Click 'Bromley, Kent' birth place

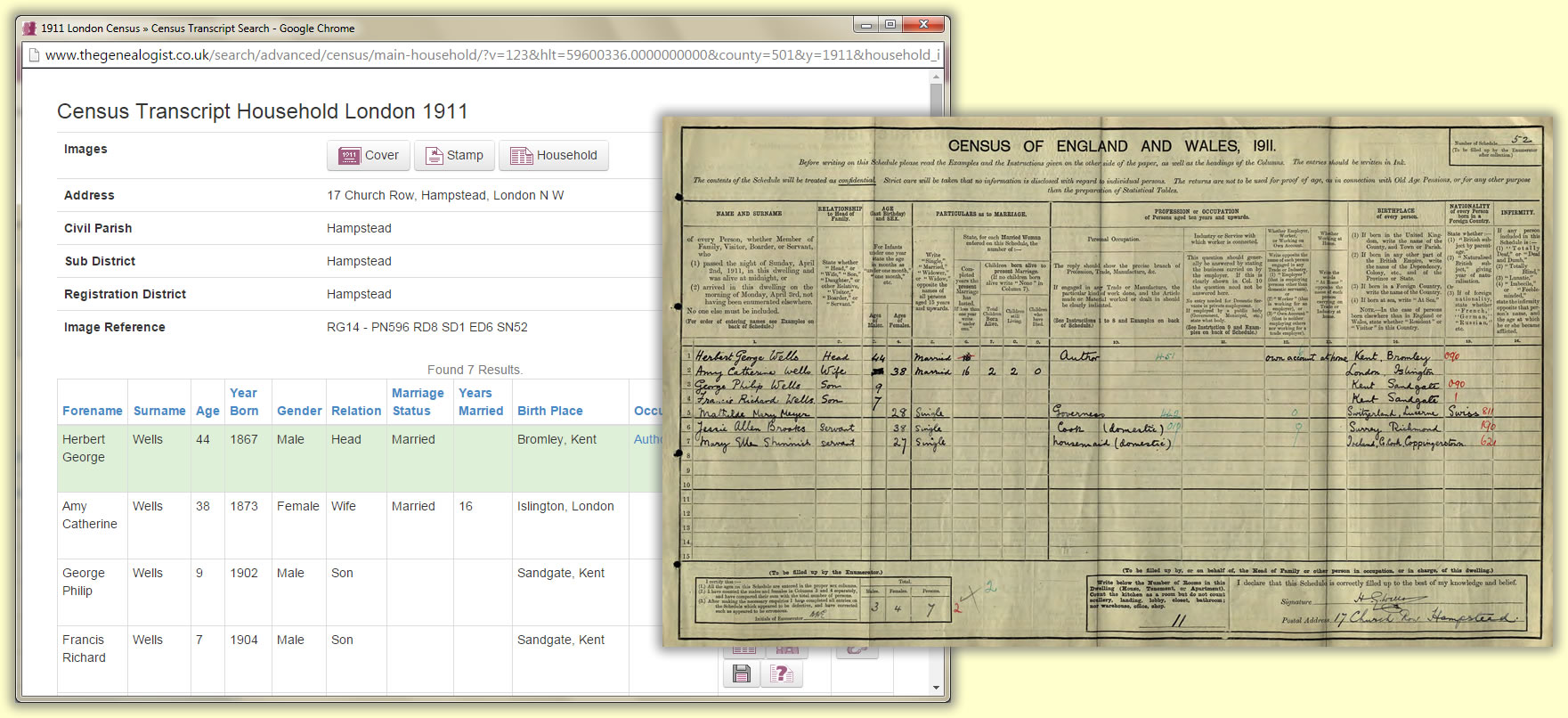point(557,439)
